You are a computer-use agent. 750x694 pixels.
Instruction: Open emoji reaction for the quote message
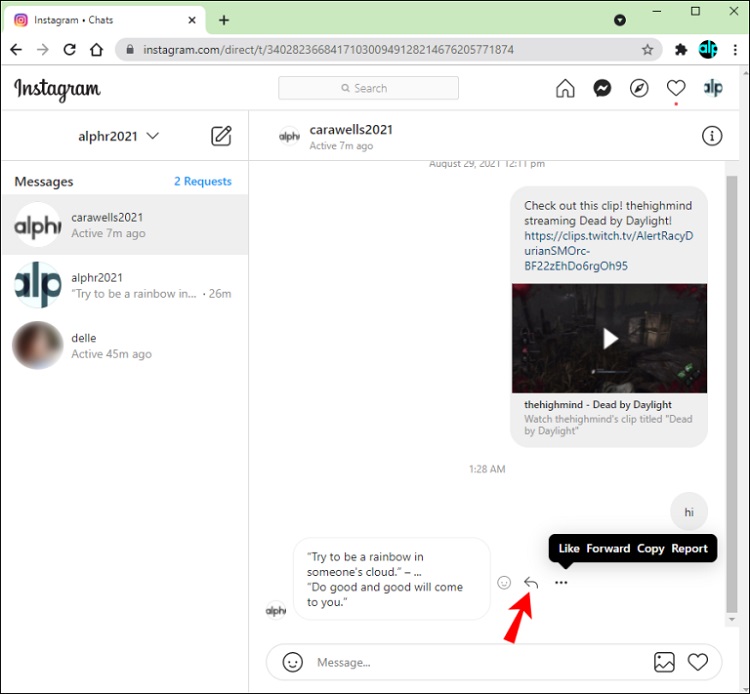click(x=504, y=582)
